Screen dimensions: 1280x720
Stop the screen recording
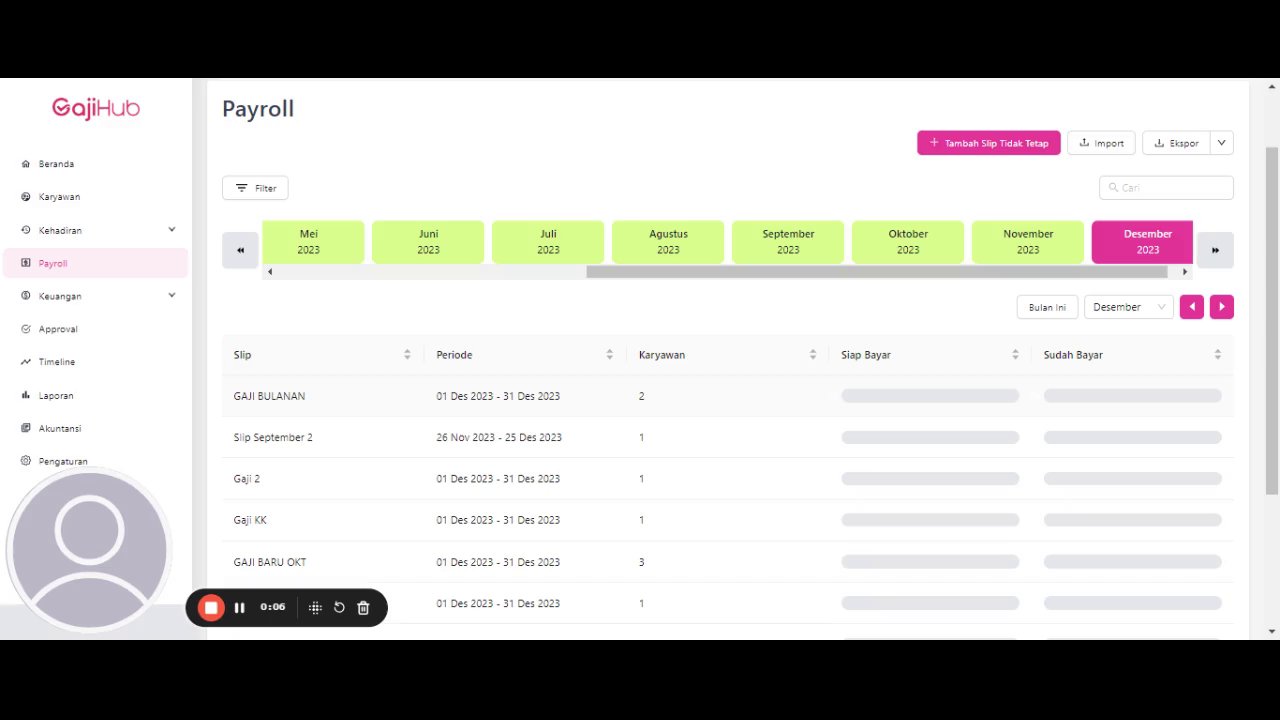[x=211, y=607]
